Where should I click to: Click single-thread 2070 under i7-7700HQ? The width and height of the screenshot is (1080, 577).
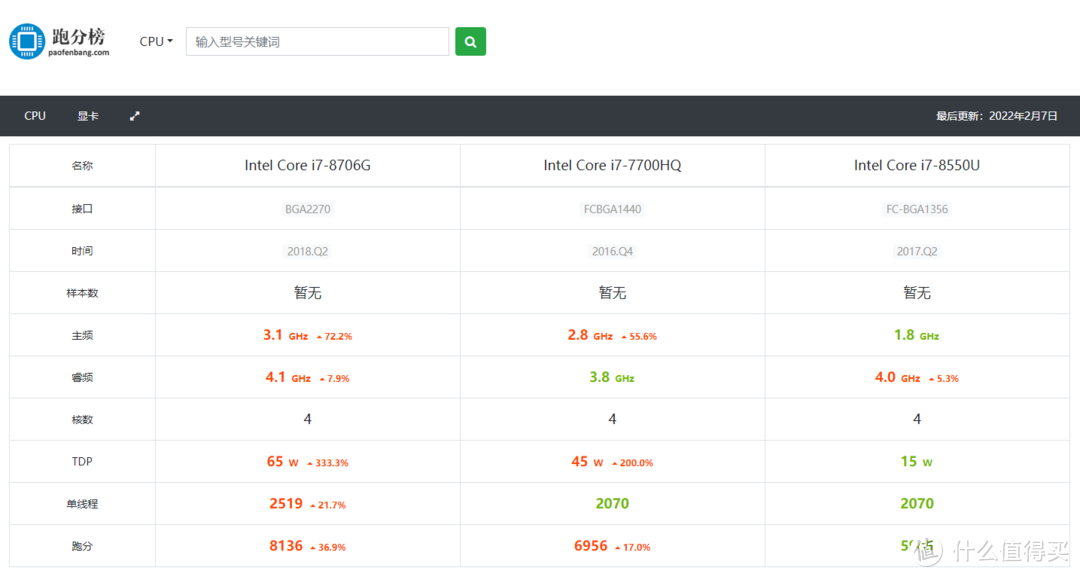612,504
